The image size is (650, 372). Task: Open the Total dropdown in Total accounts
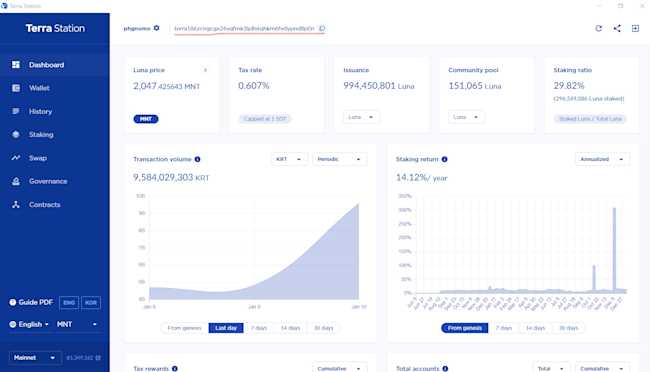coord(551,368)
